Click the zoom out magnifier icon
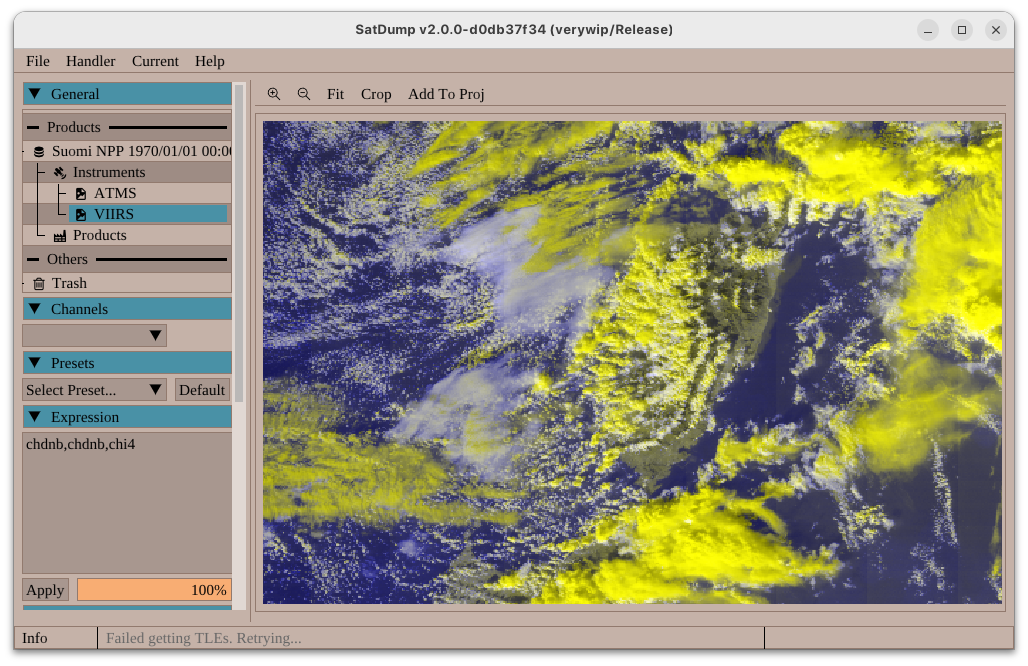The height and width of the screenshot is (666, 1028). [x=304, y=94]
